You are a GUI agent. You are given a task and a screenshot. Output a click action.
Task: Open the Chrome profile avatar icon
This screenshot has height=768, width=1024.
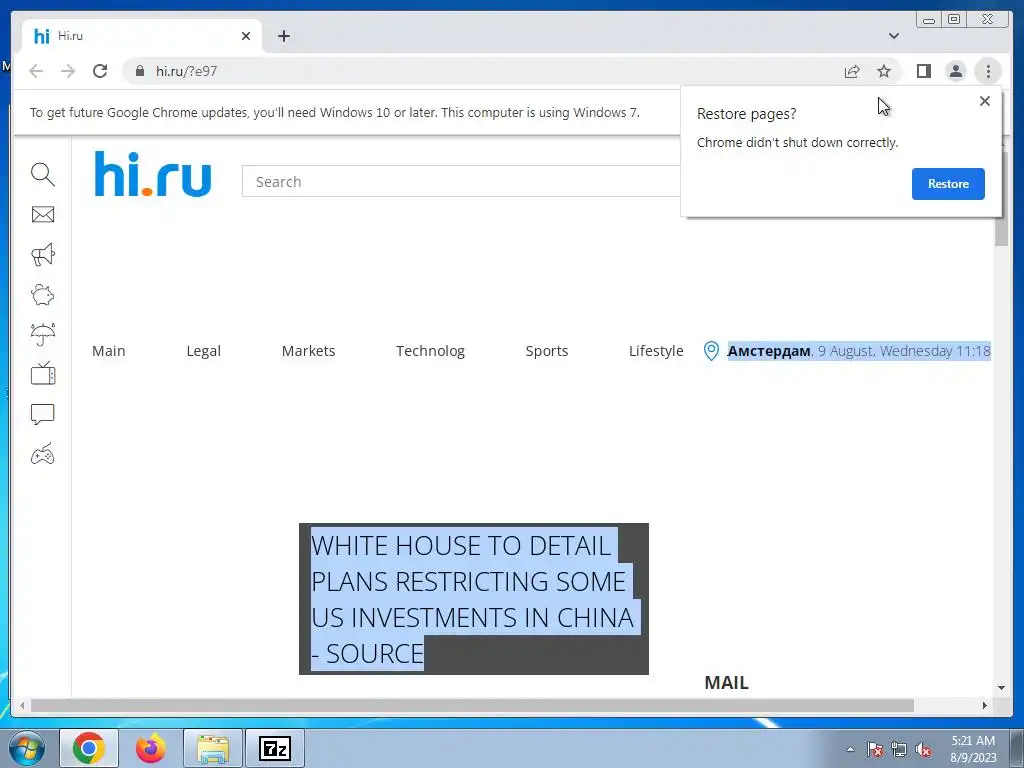(955, 71)
